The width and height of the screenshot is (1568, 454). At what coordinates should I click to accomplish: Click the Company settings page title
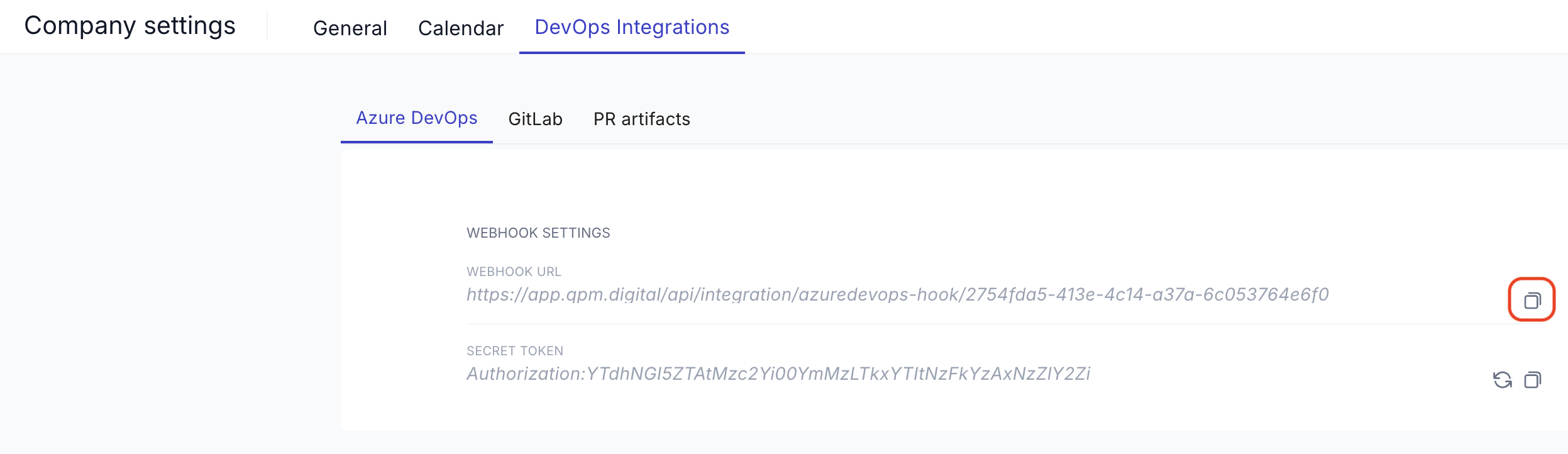pos(130,26)
